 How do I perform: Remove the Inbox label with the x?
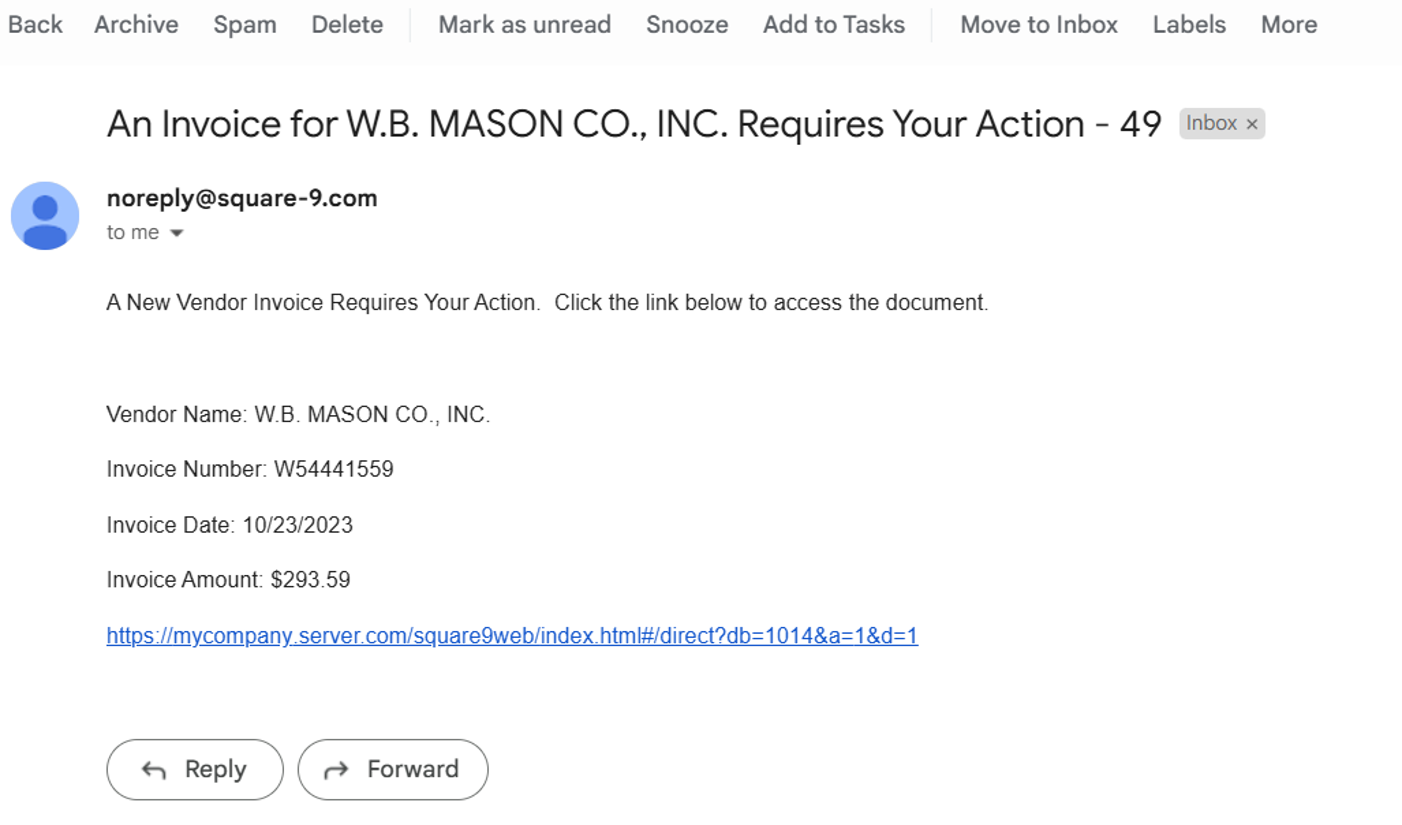click(1251, 125)
